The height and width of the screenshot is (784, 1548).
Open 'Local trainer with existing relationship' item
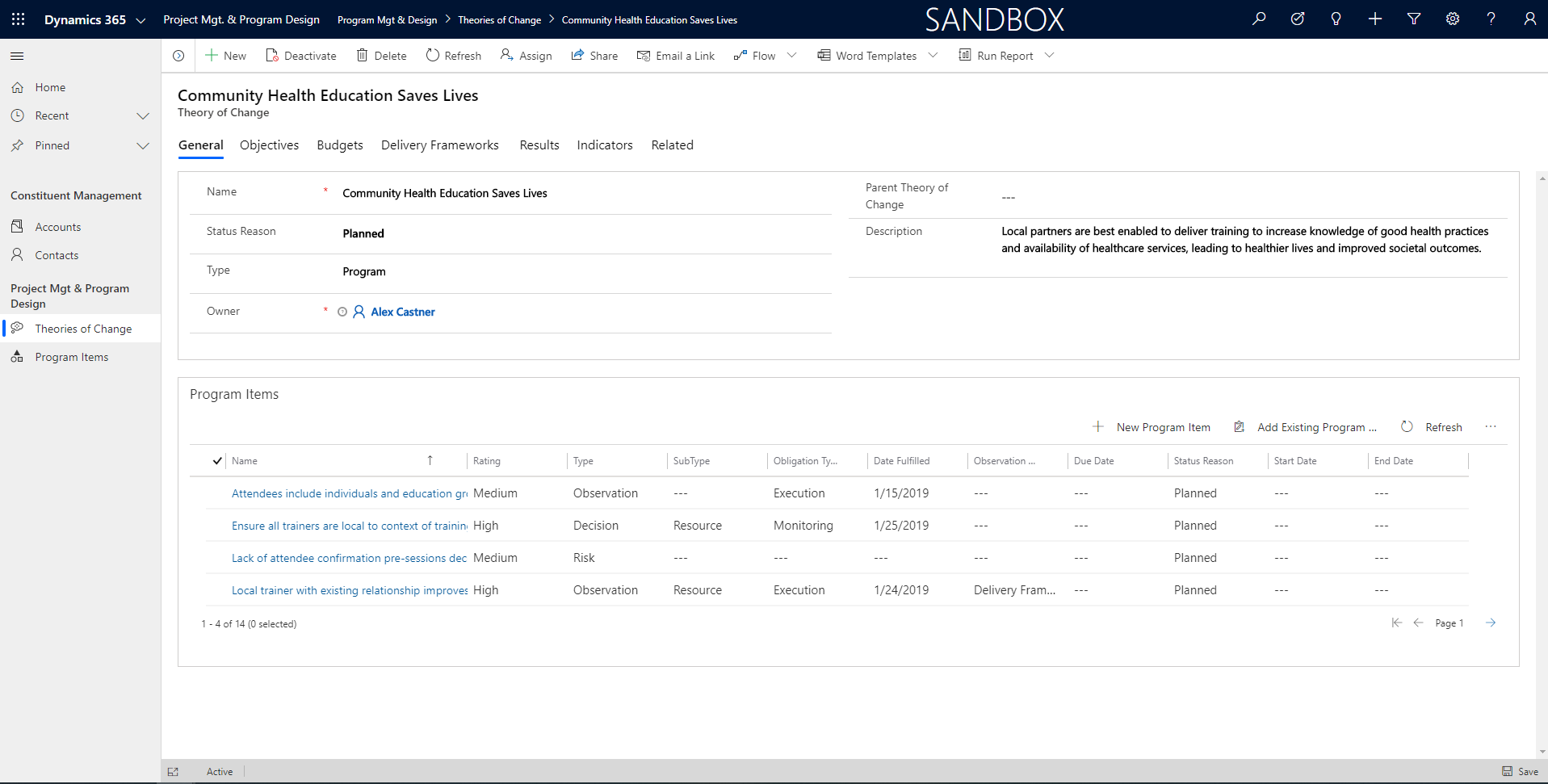pos(350,590)
